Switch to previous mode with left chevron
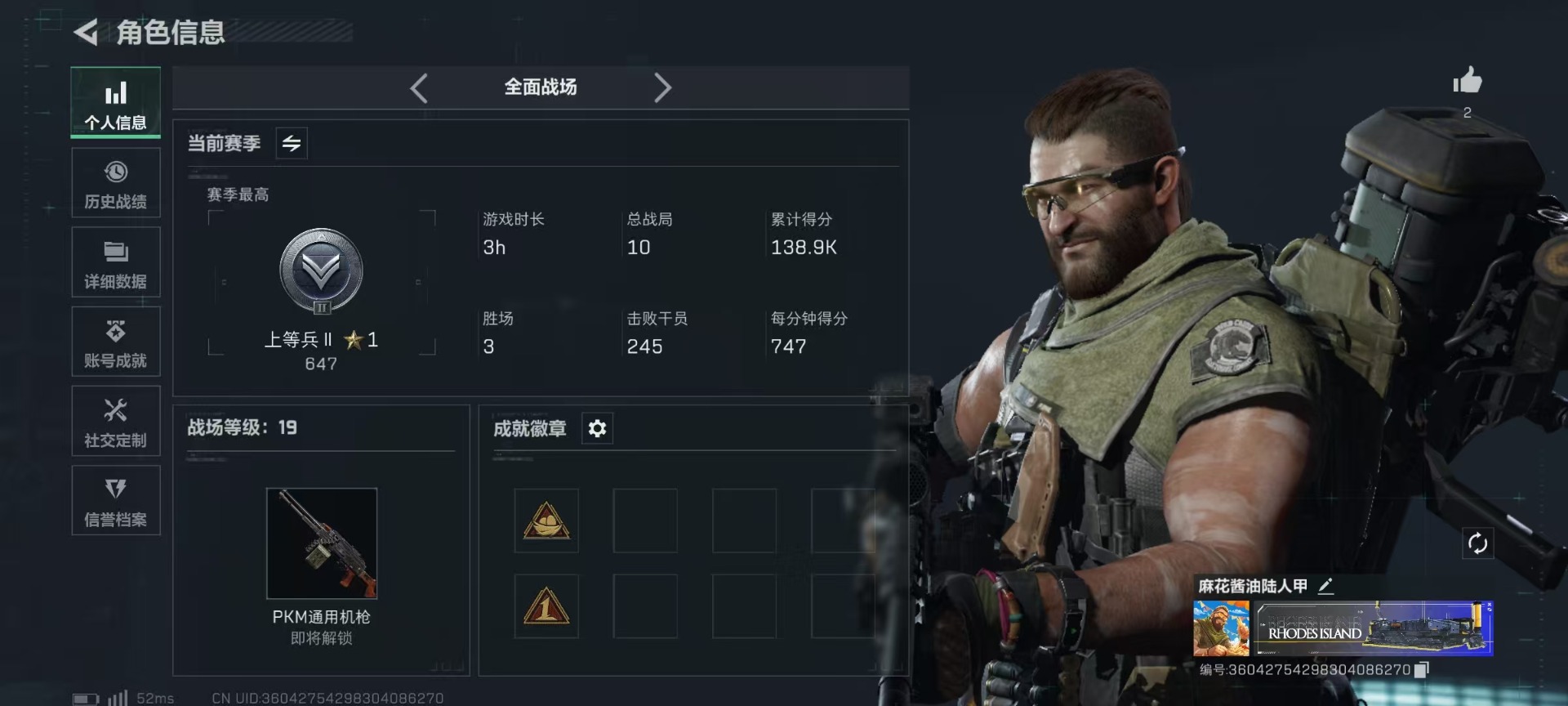1568x706 pixels. coord(419,87)
